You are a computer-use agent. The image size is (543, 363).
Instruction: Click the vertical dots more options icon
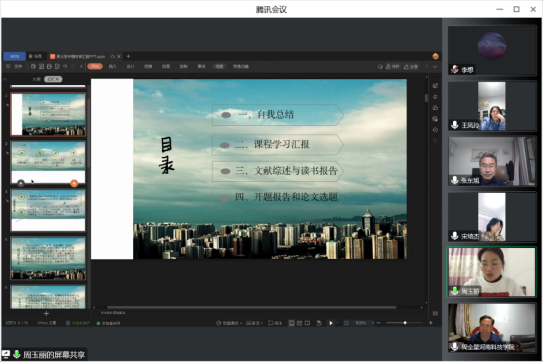[x=427, y=67]
